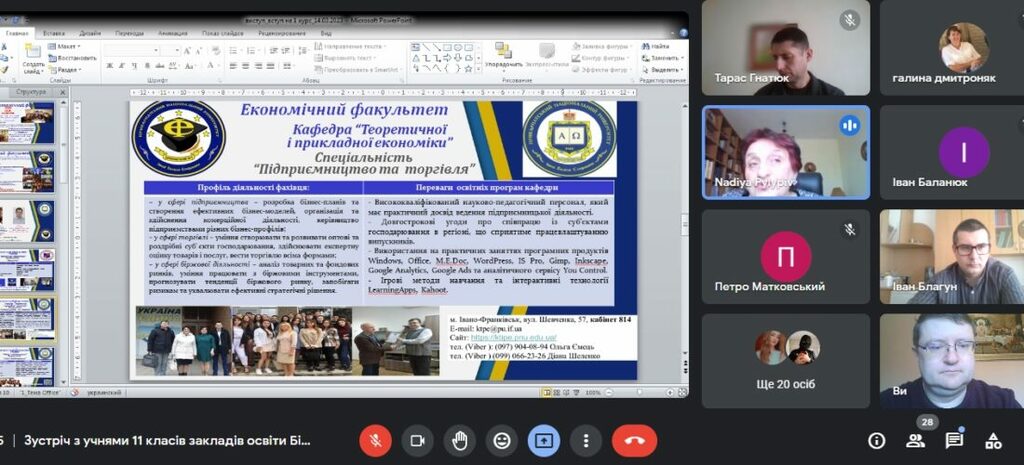1024x465 pixels.
Task: Open the activities shapes icon
Action: [993, 441]
